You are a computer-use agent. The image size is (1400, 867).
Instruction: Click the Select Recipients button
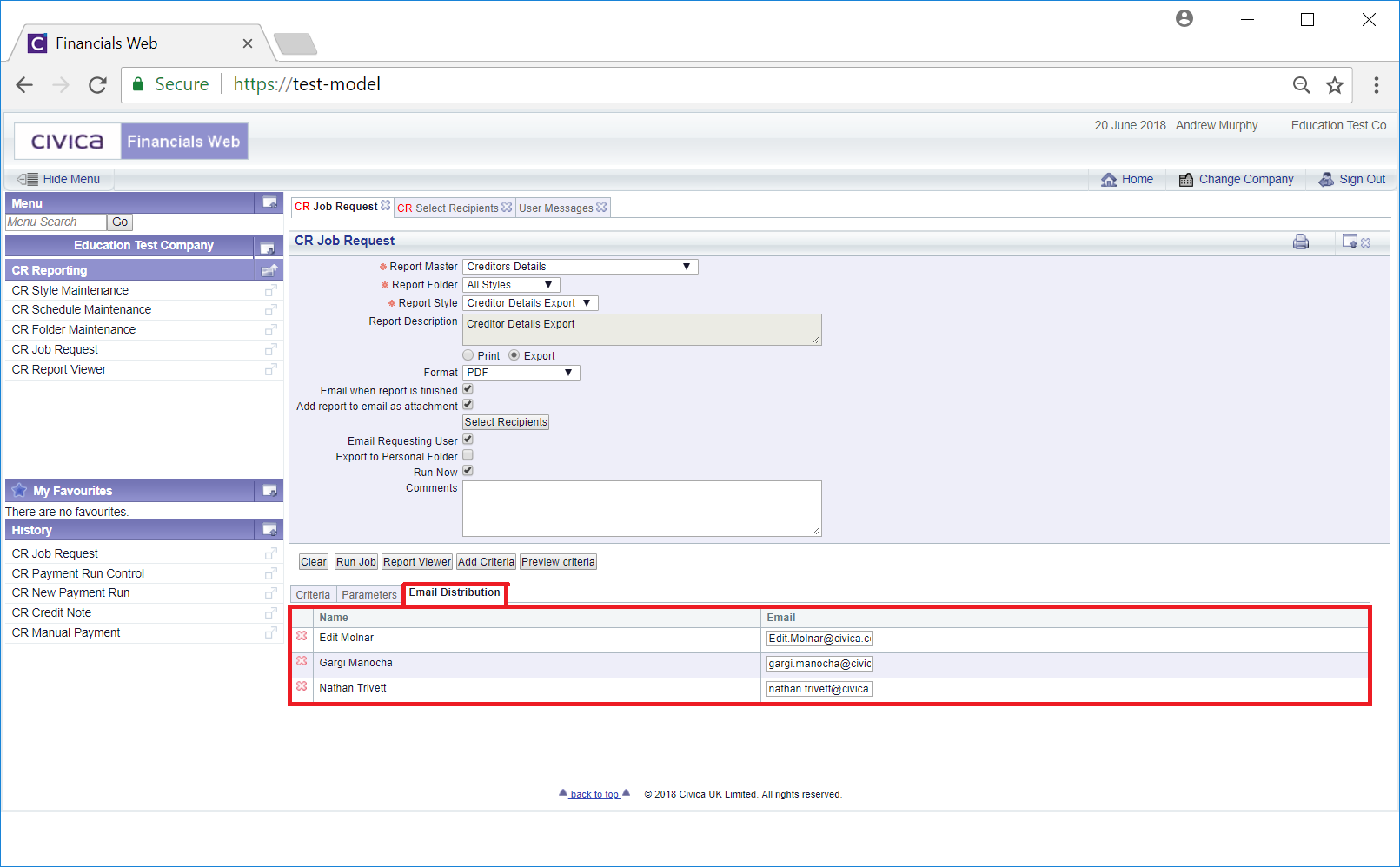click(x=506, y=422)
